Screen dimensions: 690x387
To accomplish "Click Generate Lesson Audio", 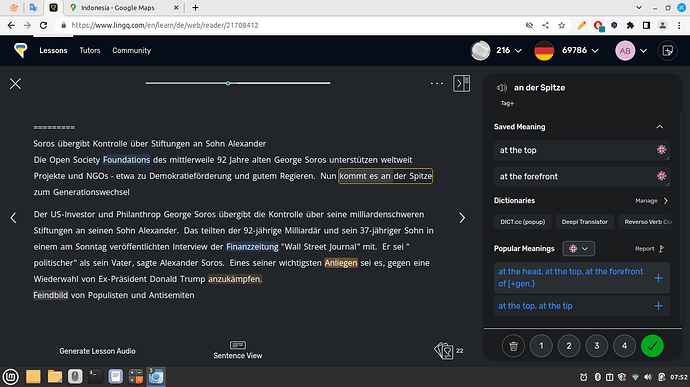I will pos(97,351).
